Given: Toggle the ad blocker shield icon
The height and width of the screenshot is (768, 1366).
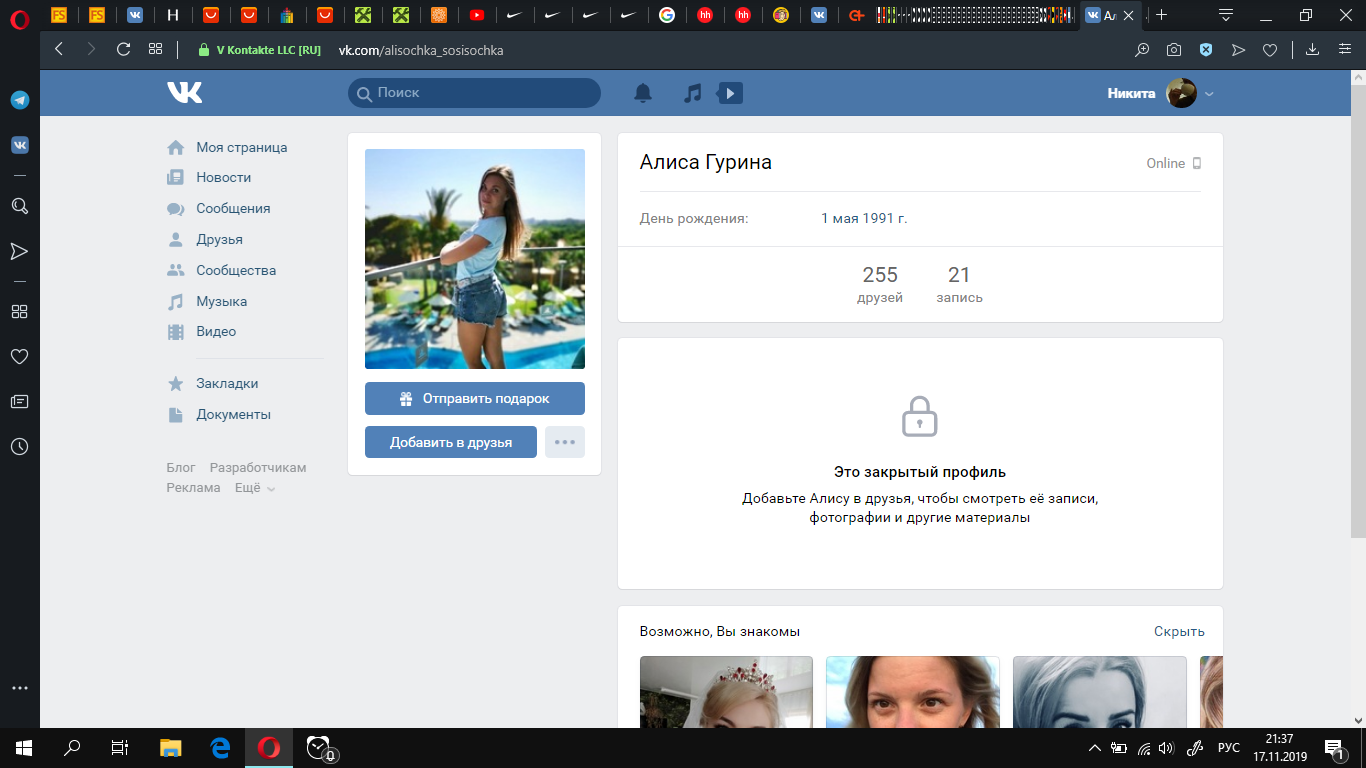Looking at the screenshot, I should [1206, 49].
